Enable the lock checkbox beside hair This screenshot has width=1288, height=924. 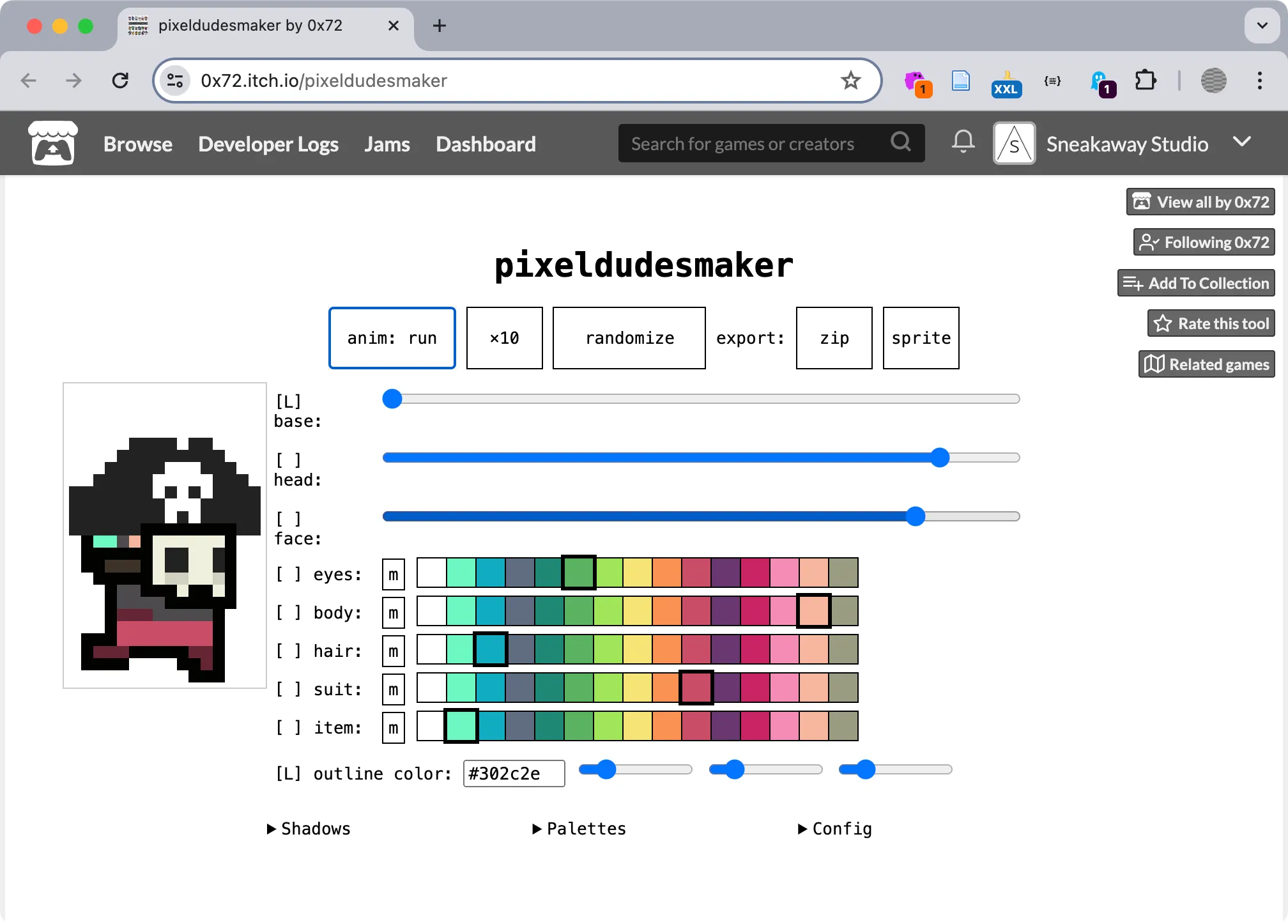coord(289,650)
